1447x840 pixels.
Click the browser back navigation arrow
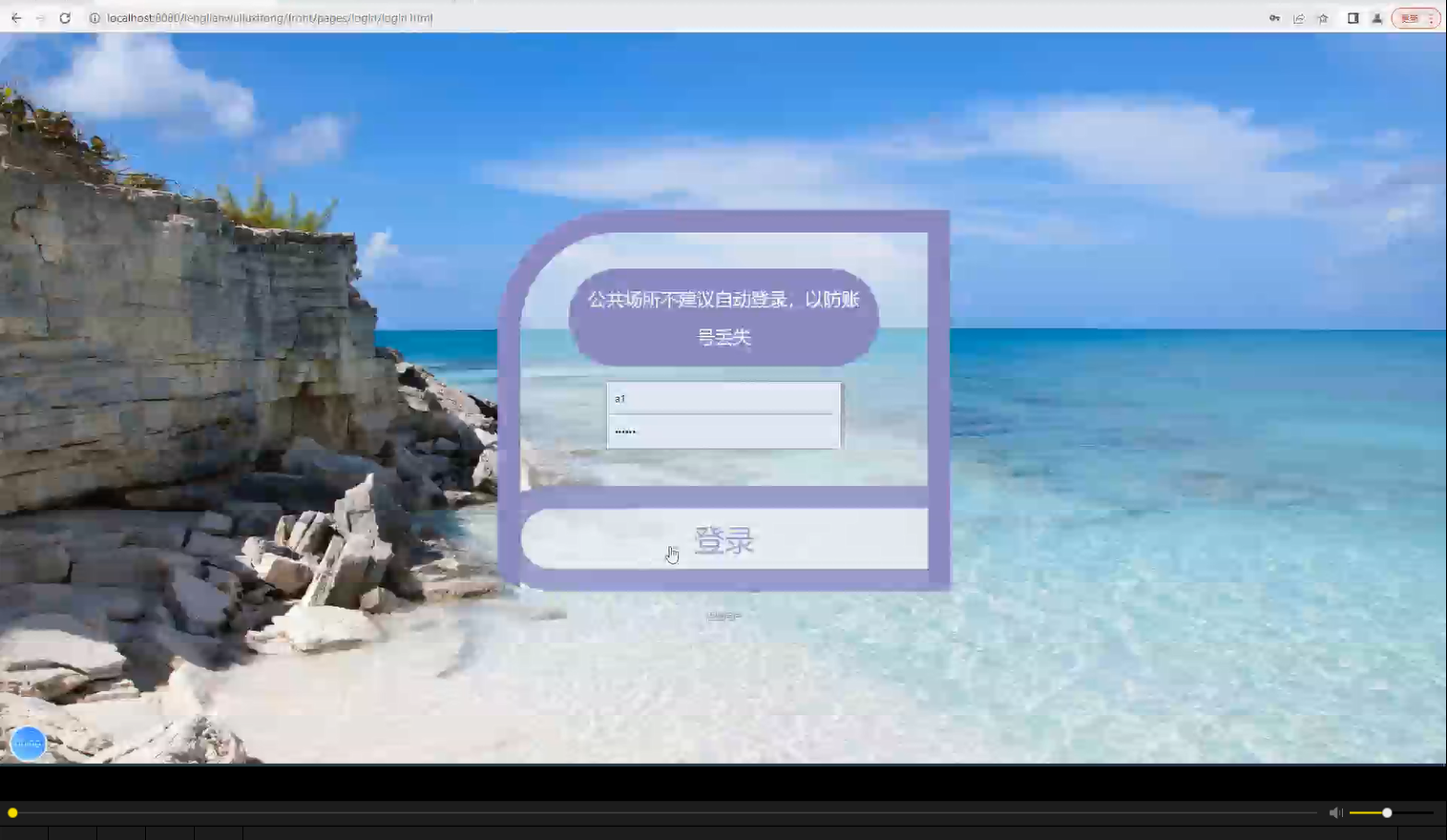pyautogui.click(x=15, y=17)
